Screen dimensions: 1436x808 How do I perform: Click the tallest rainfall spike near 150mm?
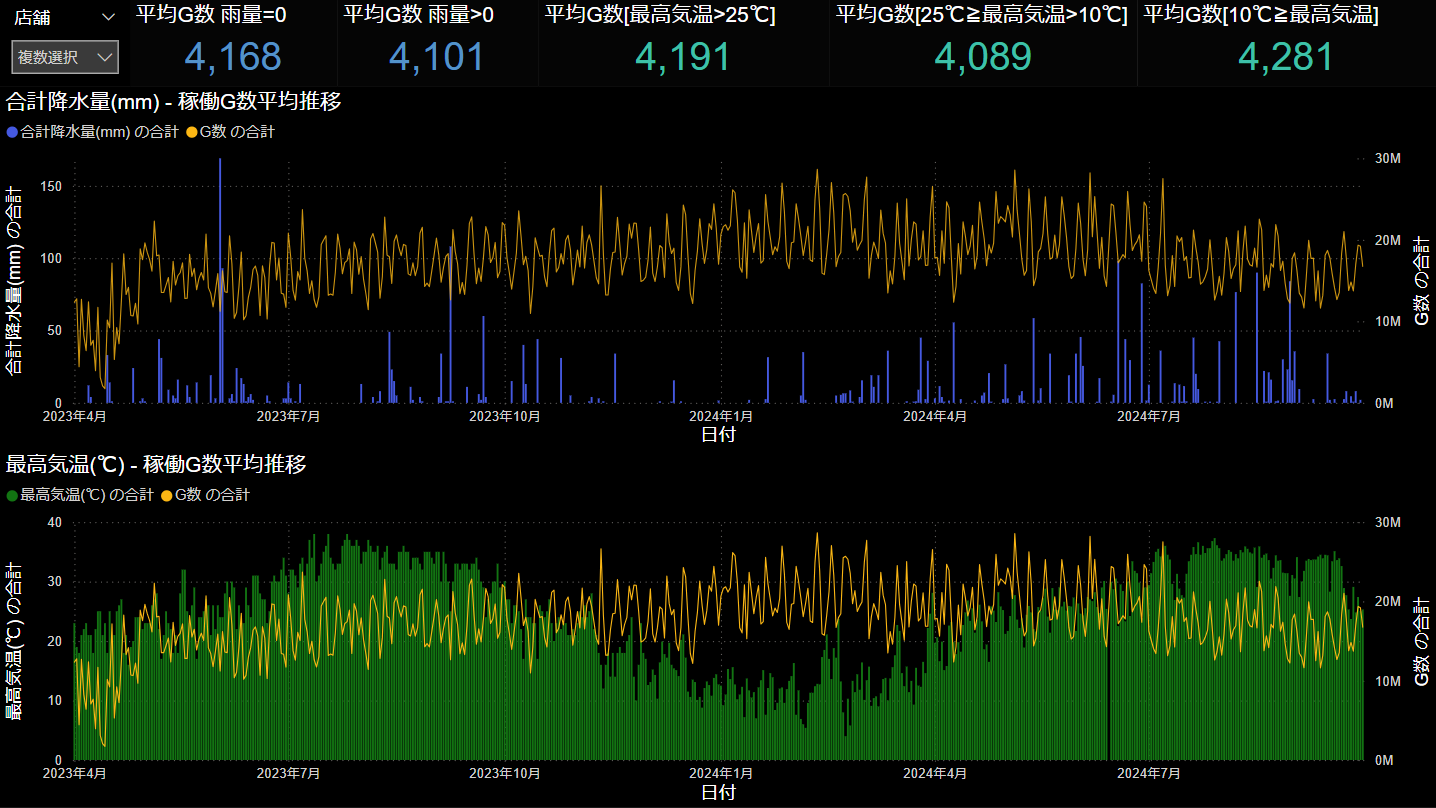pyautogui.click(x=220, y=200)
